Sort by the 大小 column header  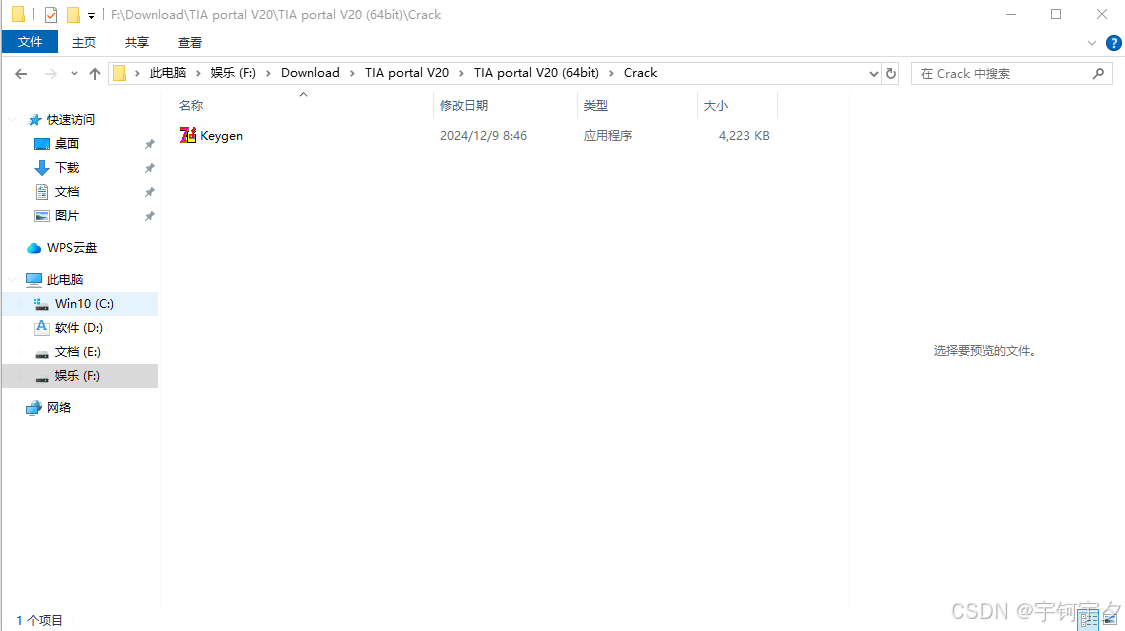click(716, 106)
